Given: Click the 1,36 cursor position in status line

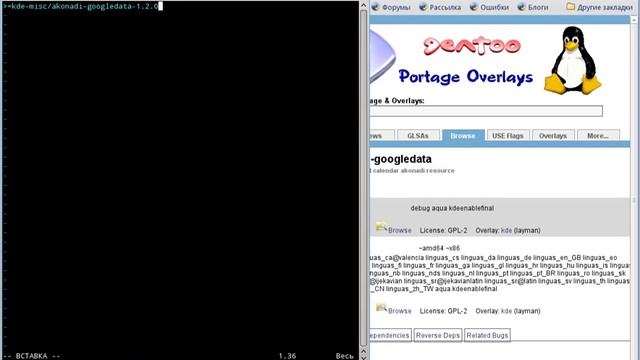Looking at the screenshot, I should pos(287,356).
